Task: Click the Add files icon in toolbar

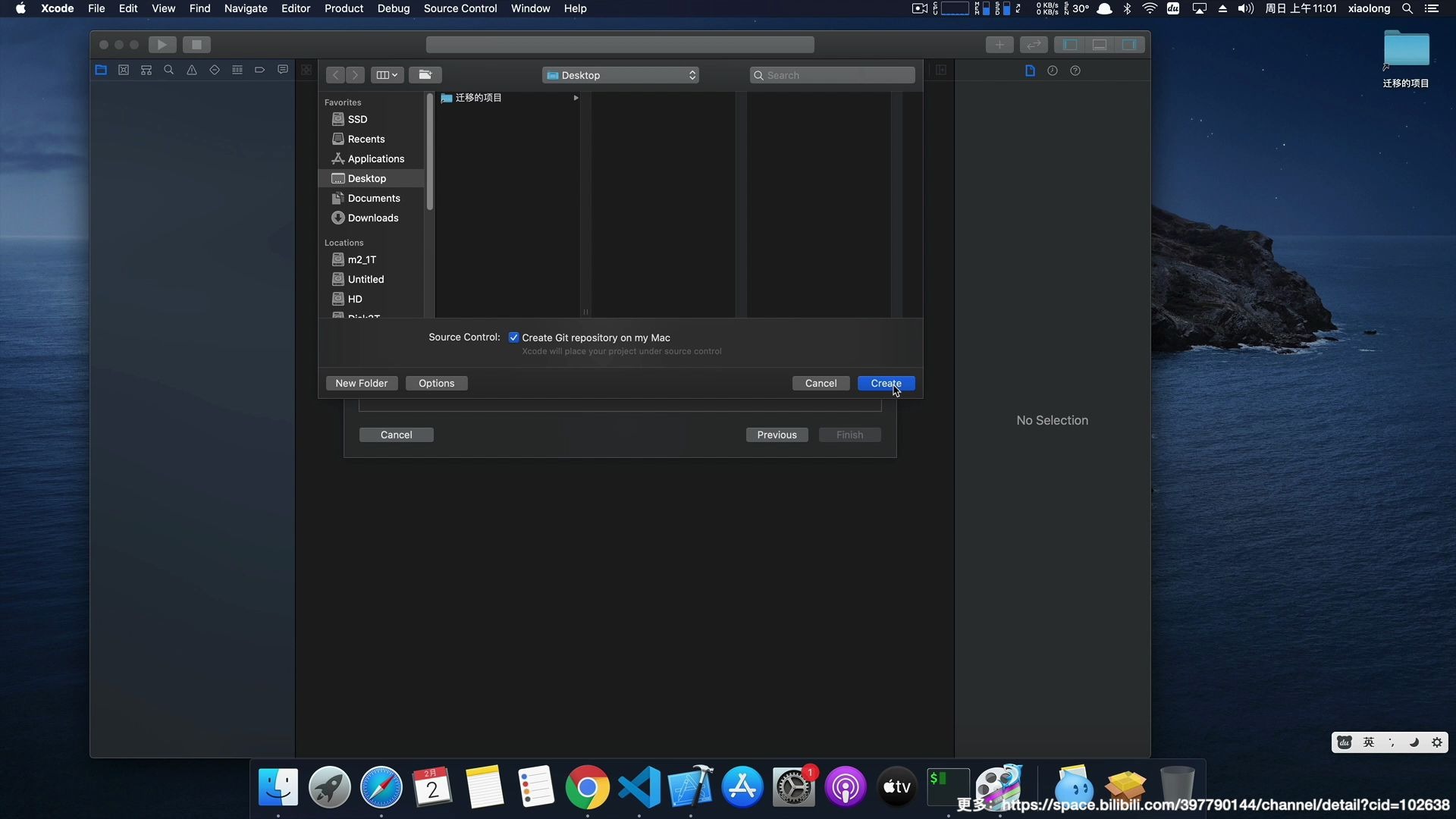Action: pyautogui.click(x=998, y=44)
